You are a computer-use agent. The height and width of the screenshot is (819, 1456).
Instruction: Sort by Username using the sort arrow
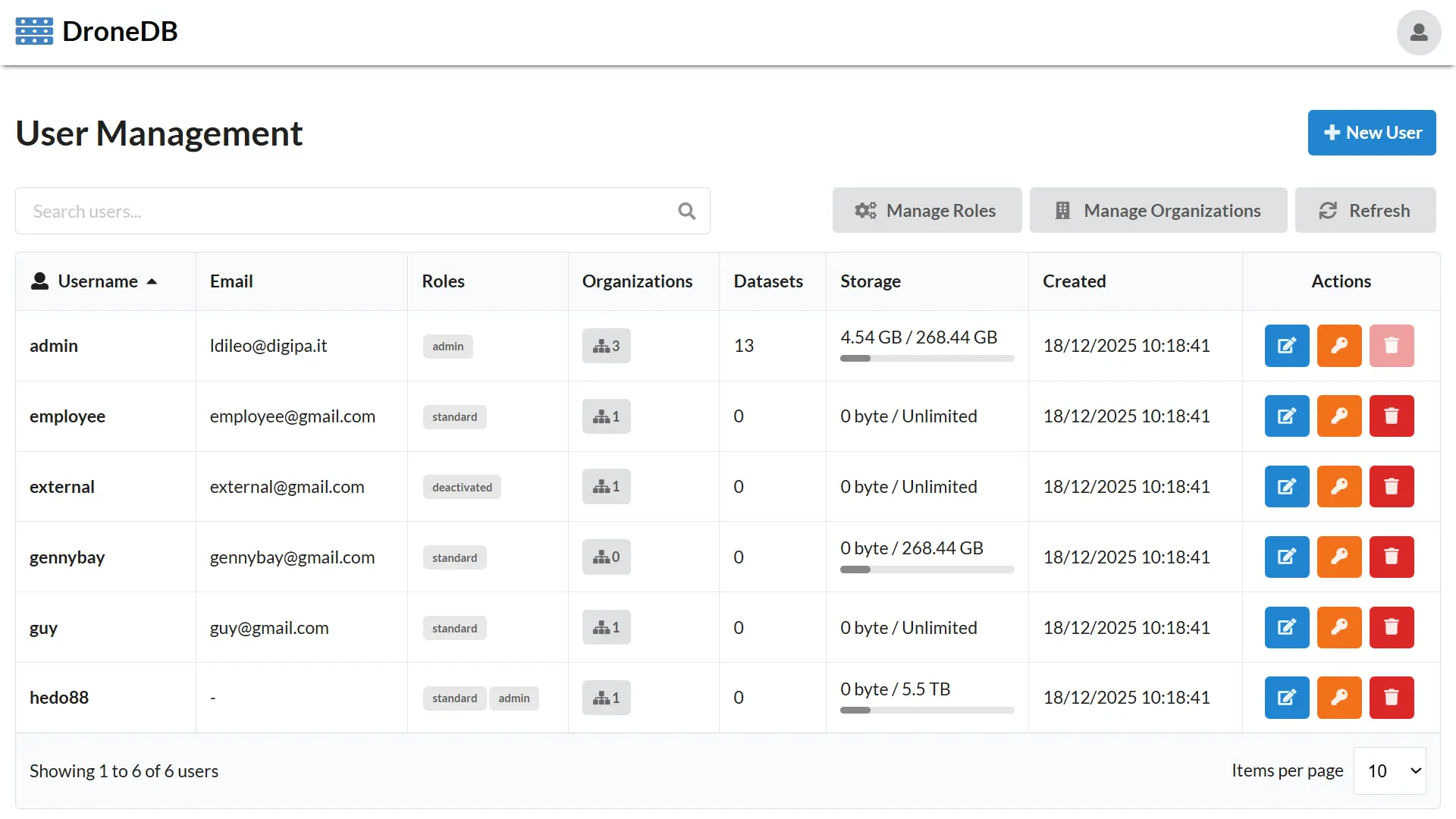point(152,281)
